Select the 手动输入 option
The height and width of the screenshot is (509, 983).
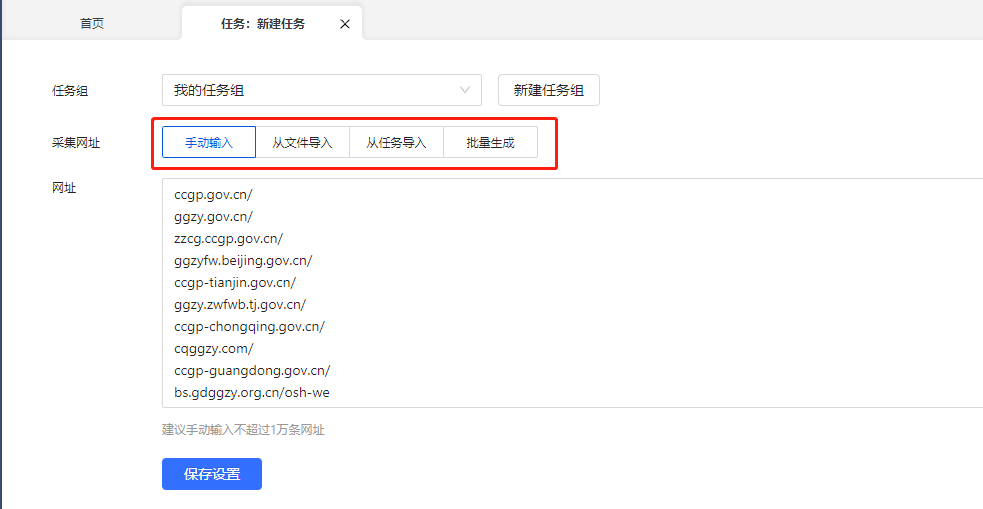click(x=209, y=142)
